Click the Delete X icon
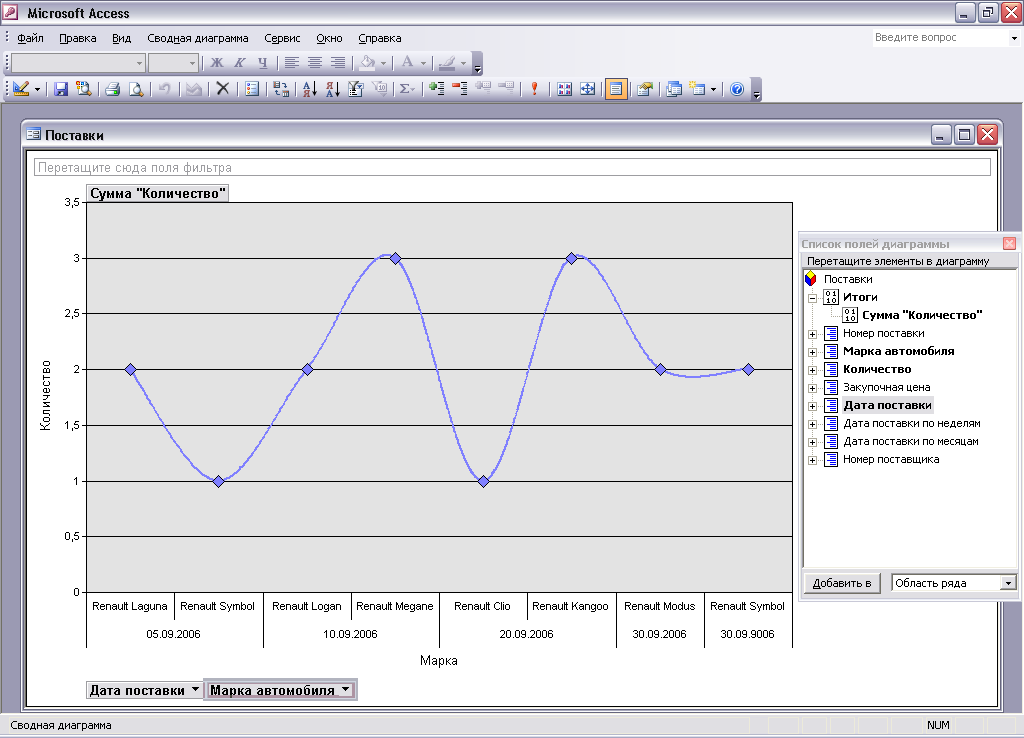 (223, 89)
